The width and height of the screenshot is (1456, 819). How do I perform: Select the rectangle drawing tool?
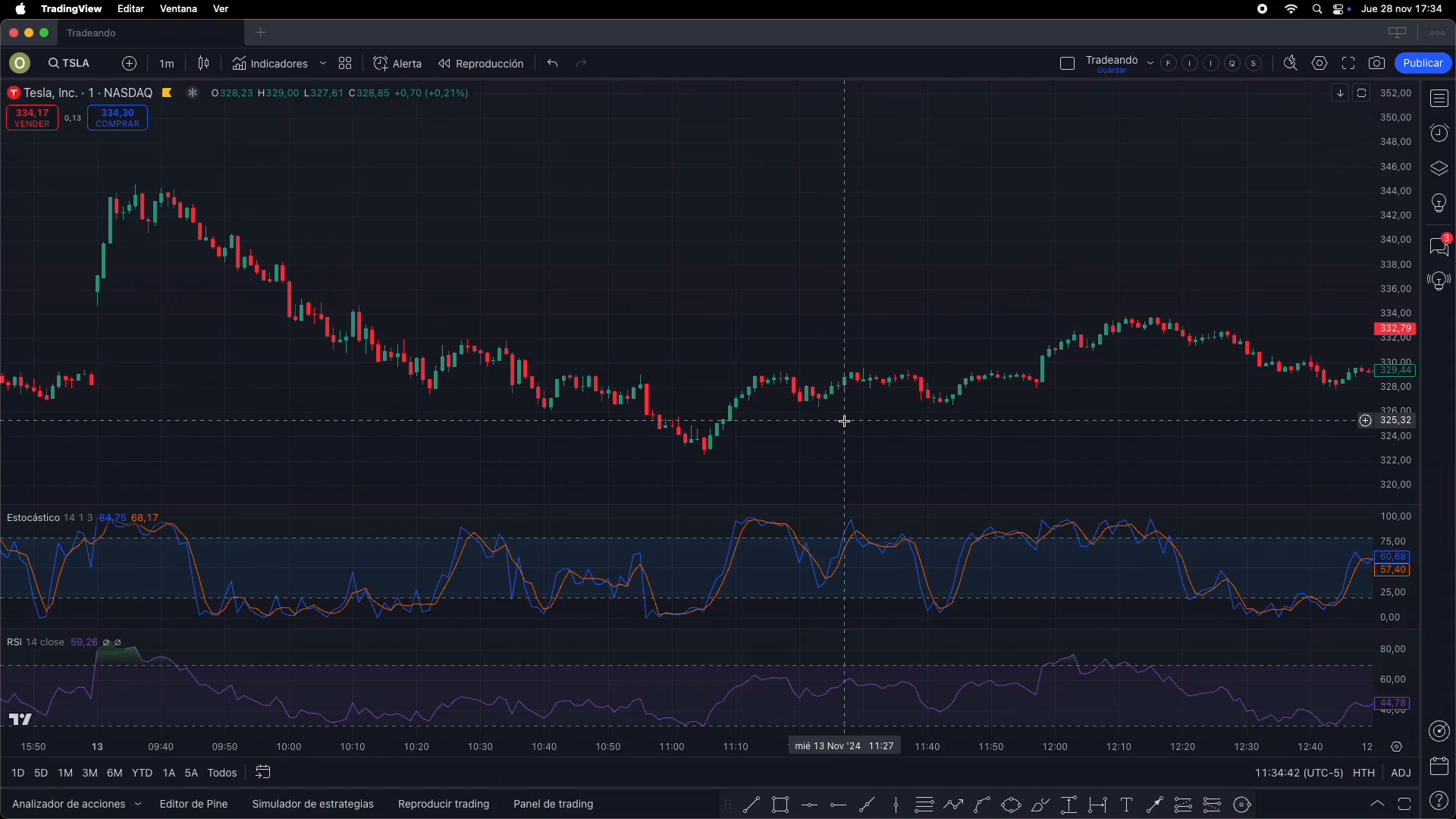click(780, 805)
